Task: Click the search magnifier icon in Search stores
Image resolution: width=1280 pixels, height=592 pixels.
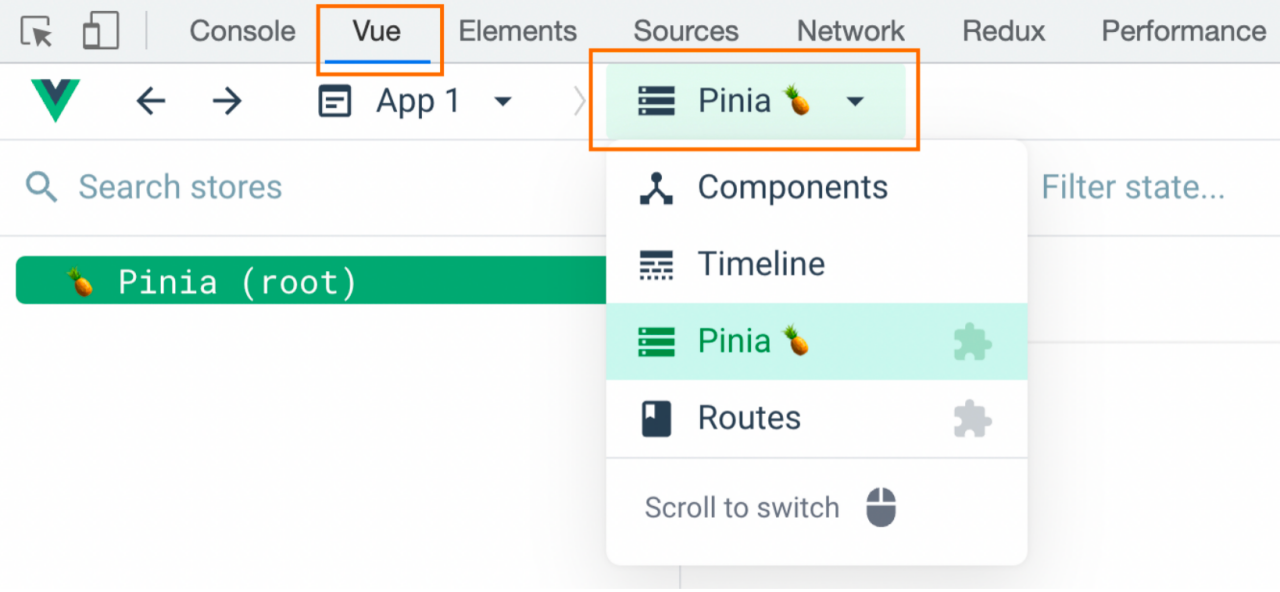Action: [x=40, y=186]
